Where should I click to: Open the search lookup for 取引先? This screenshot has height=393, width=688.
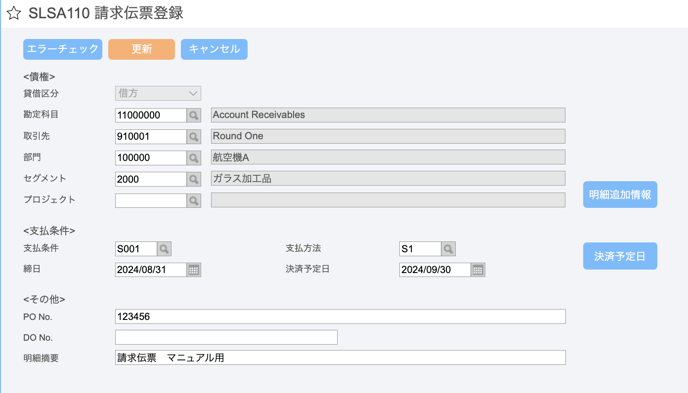point(194,136)
